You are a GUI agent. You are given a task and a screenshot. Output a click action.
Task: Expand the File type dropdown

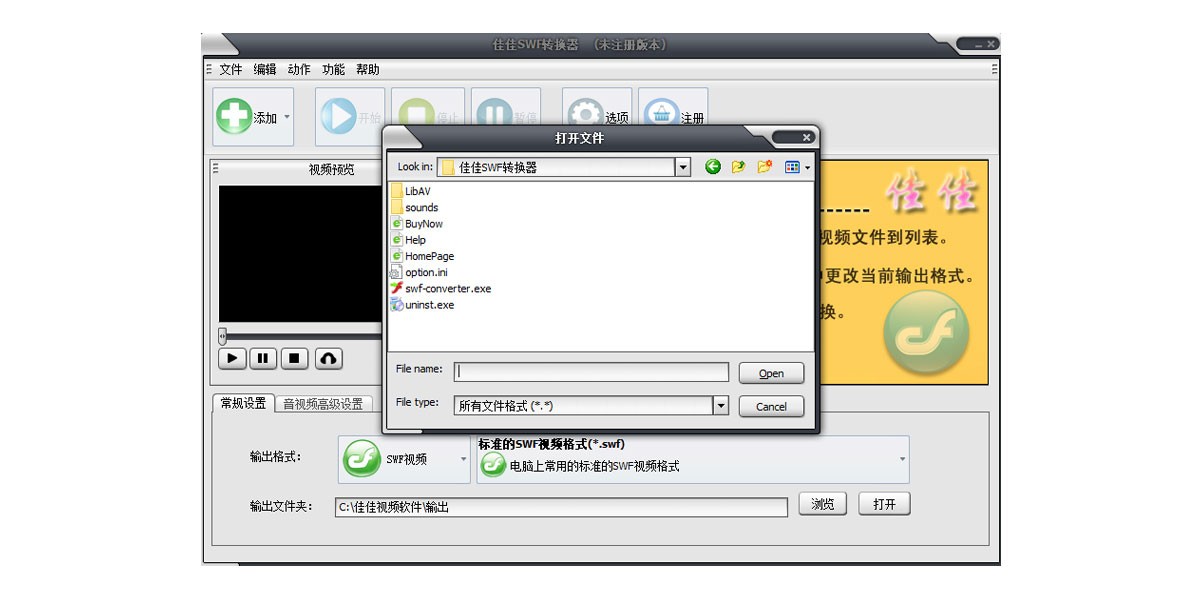tap(720, 405)
